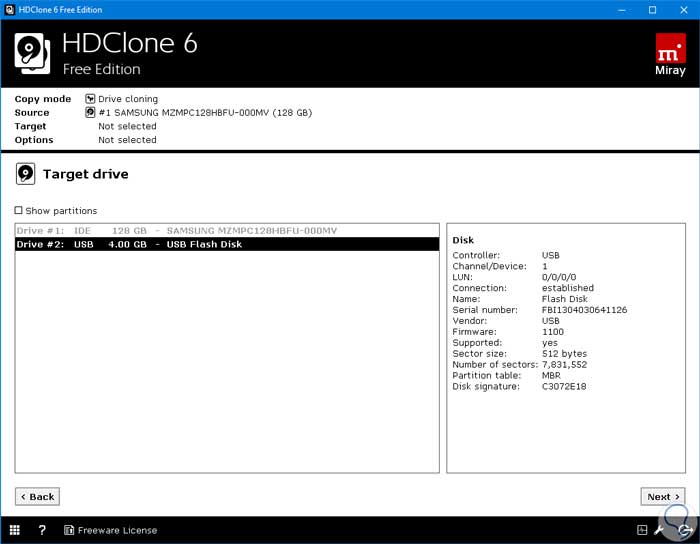The image size is (700, 544).
Task: Enable the Show partitions checkbox
Action: pyautogui.click(x=18, y=210)
